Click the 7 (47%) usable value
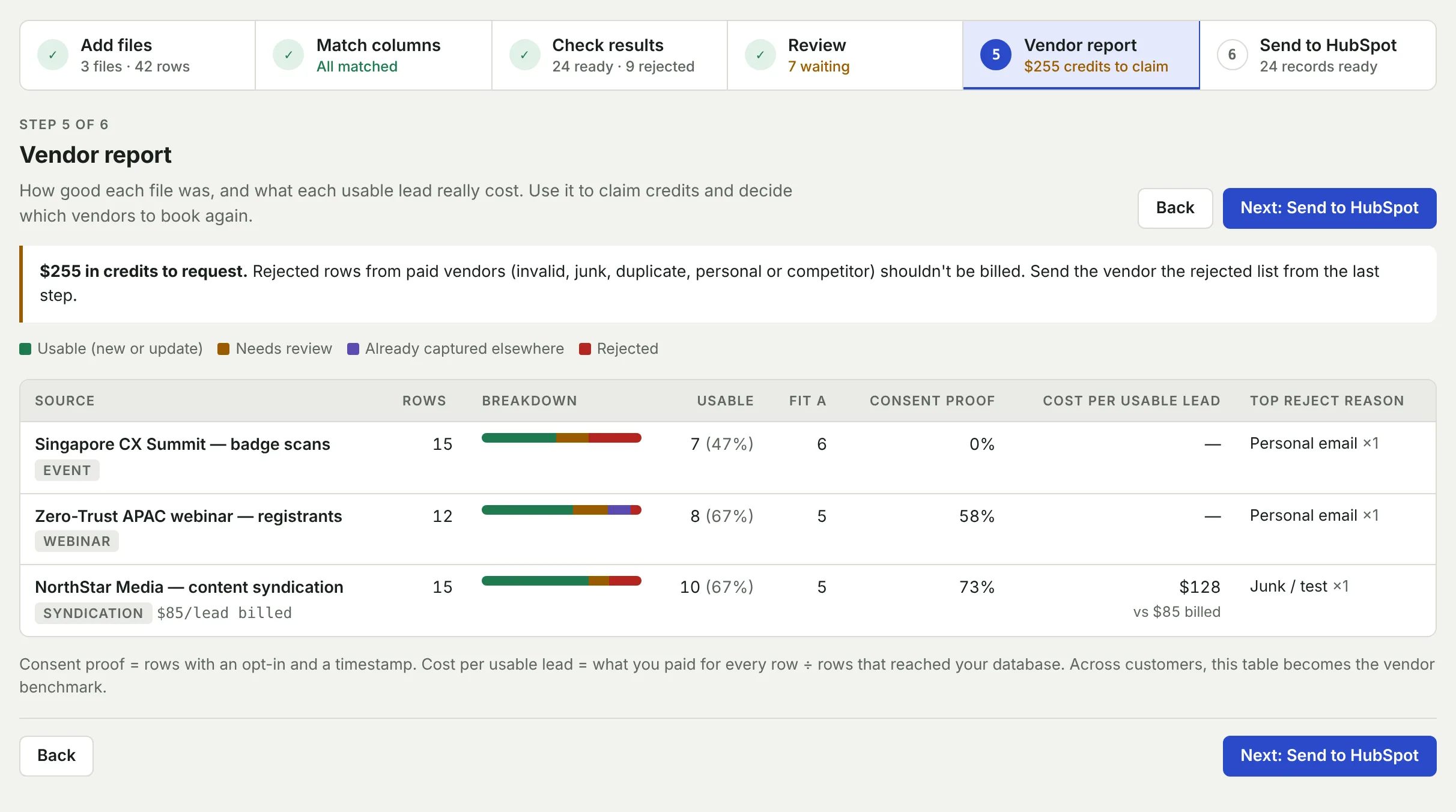 click(x=721, y=444)
